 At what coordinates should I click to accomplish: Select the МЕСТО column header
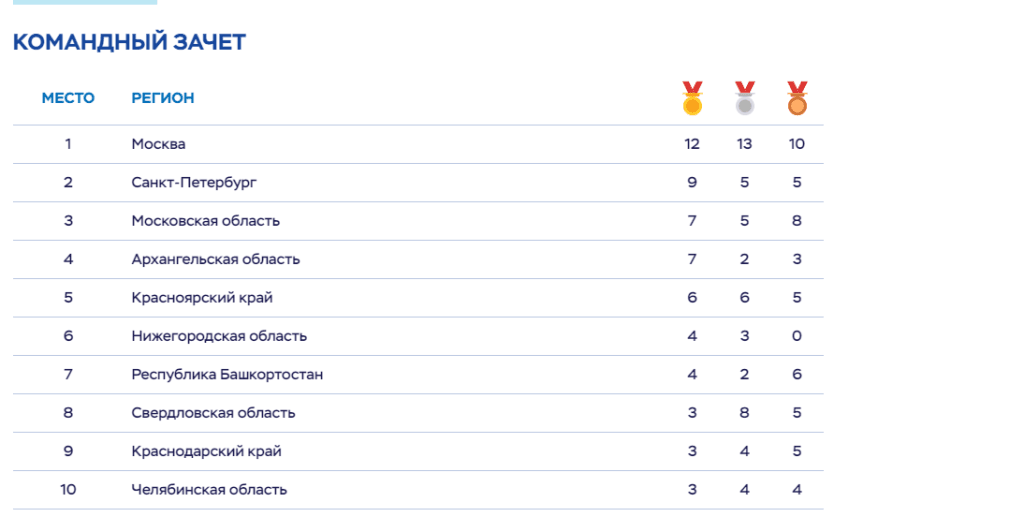point(68,98)
